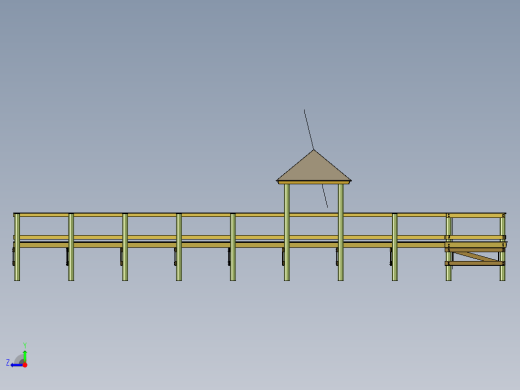Click the green Y axis arrow of the triad
The height and width of the screenshot is (390, 520).
(x=25, y=357)
